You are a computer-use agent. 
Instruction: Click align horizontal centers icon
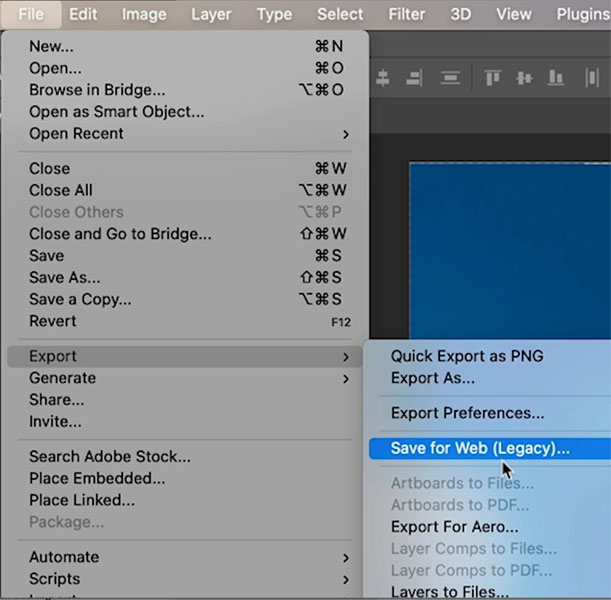click(x=383, y=78)
